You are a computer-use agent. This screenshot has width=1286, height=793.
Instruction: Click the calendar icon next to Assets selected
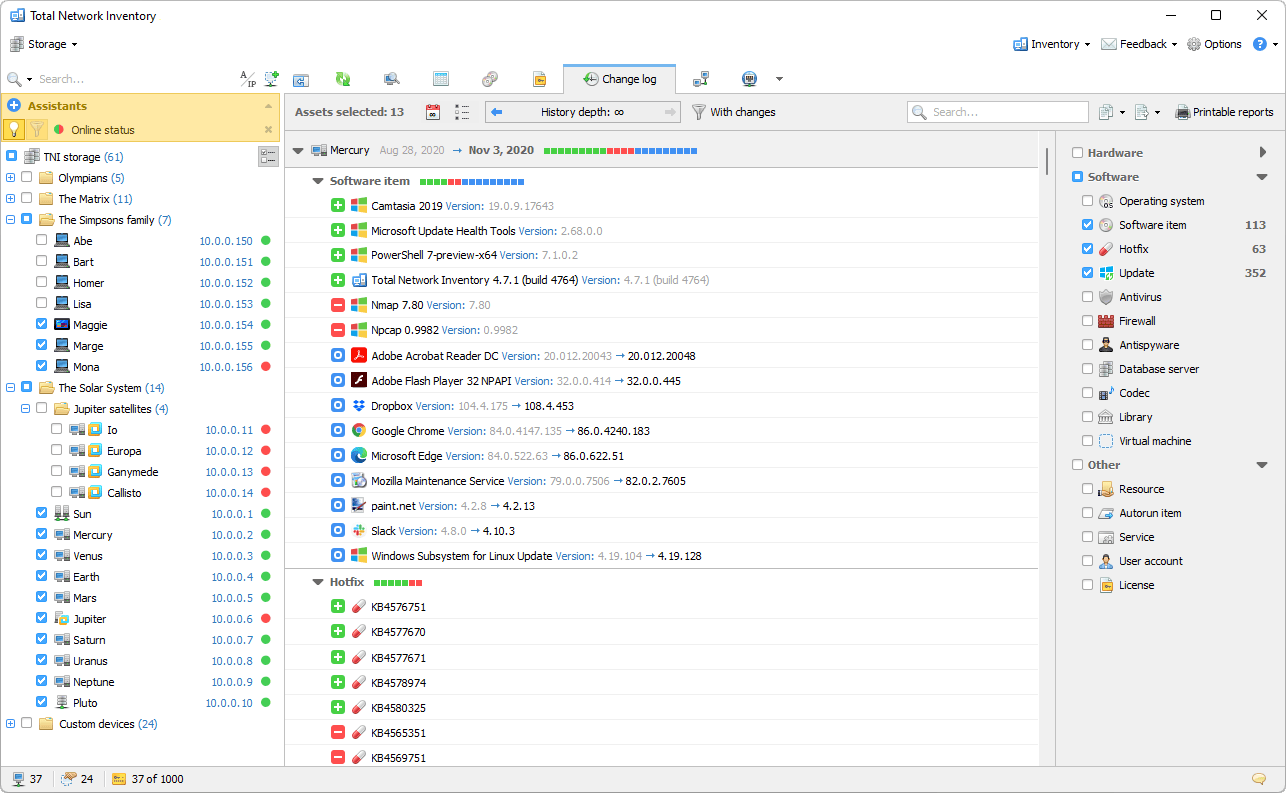pos(433,112)
